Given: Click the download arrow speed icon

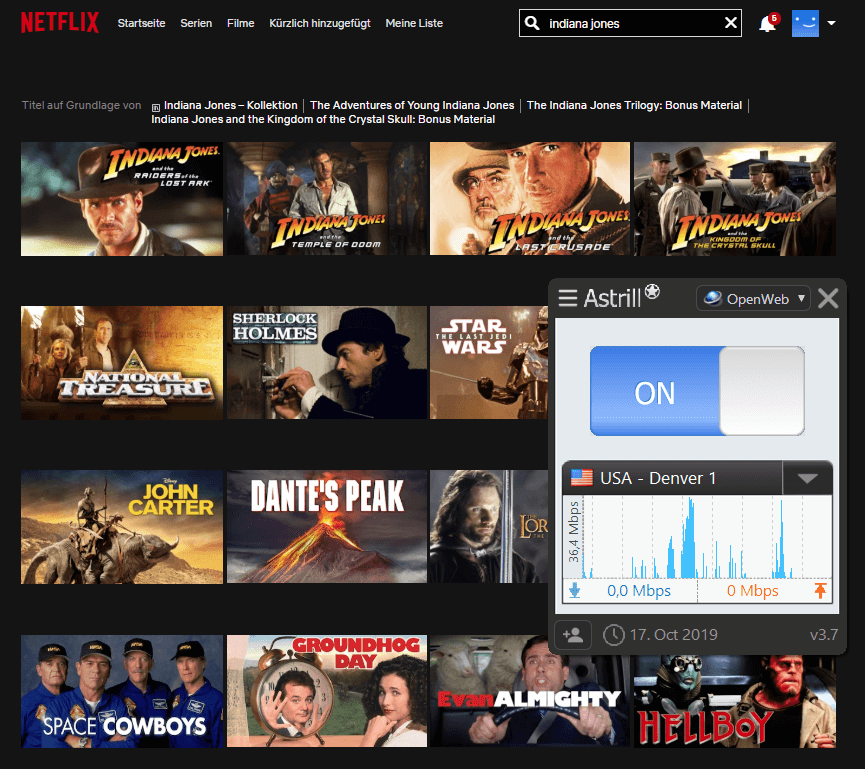Looking at the screenshot, I should click(x=575, y=590).
